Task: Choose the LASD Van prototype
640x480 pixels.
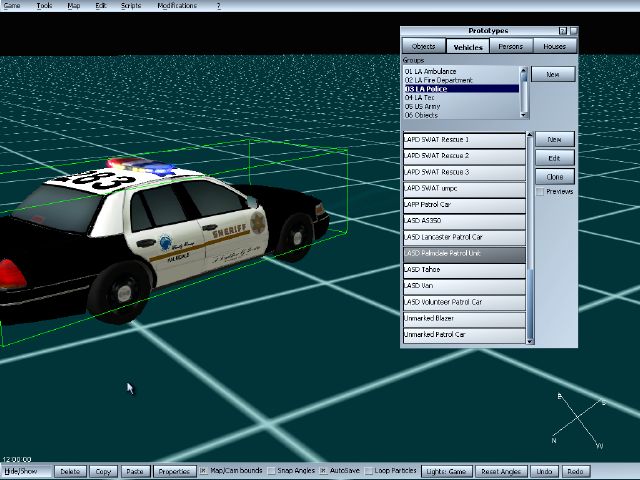Action: [x=464, y=286]
